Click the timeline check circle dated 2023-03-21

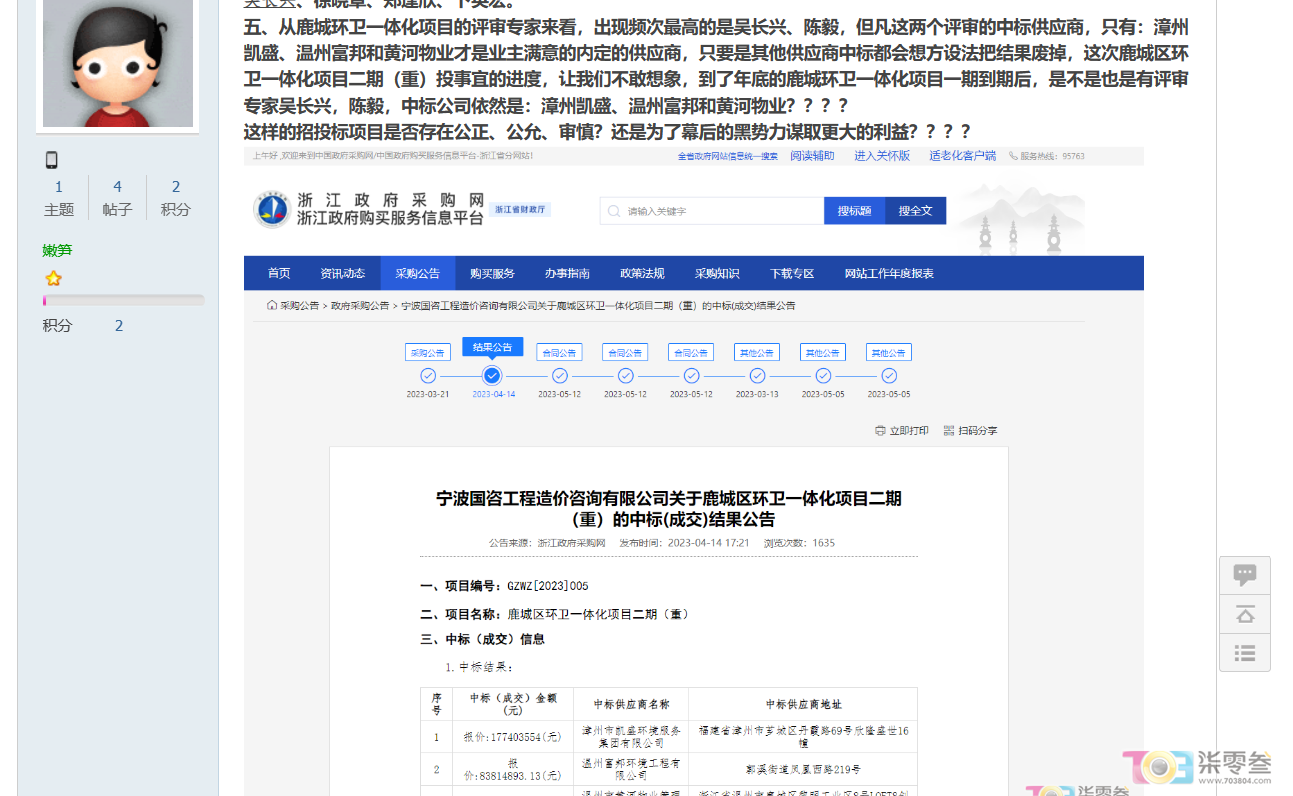point(428,376)
